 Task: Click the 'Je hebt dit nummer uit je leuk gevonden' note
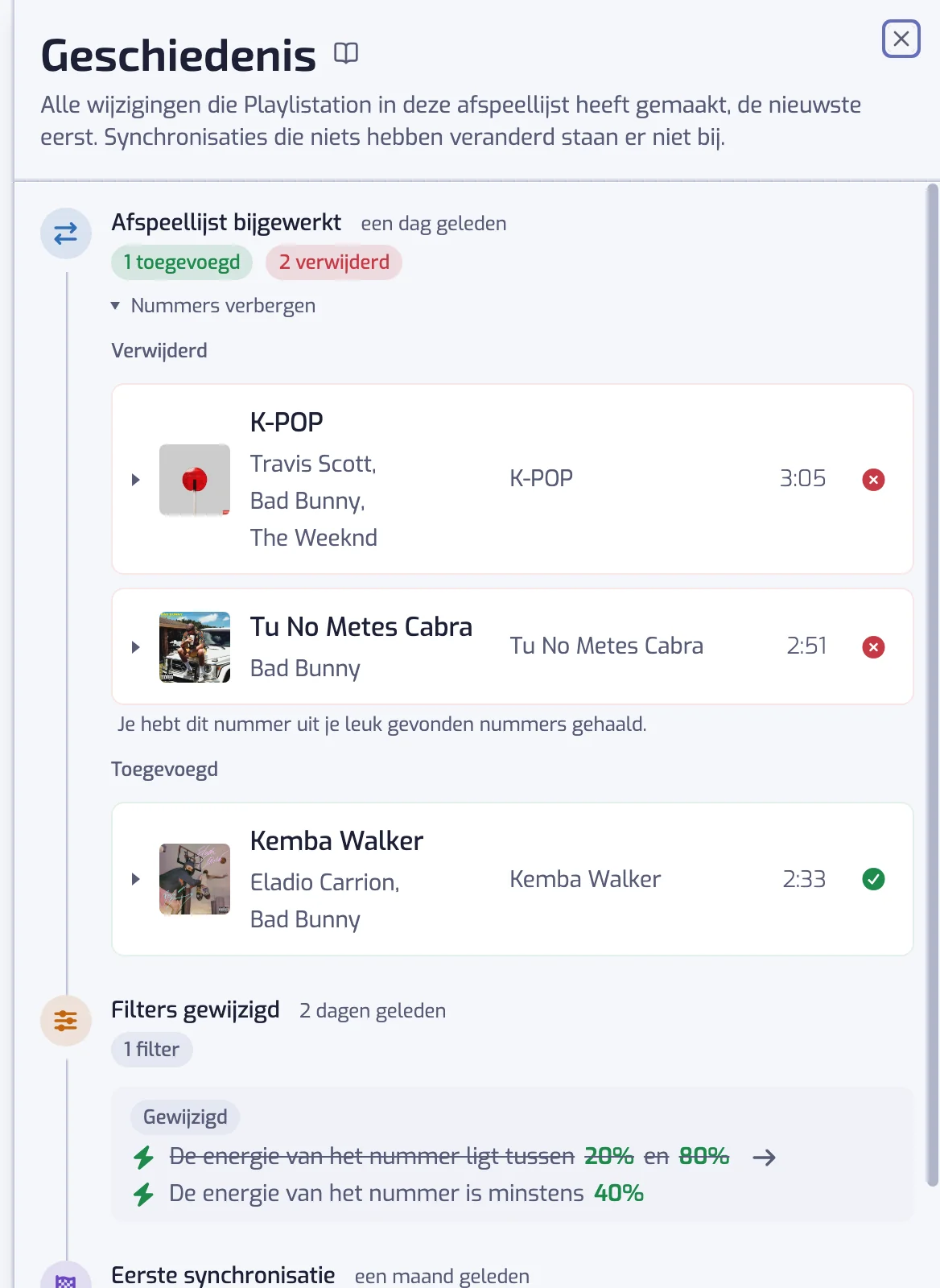click(x=382, y=724)
